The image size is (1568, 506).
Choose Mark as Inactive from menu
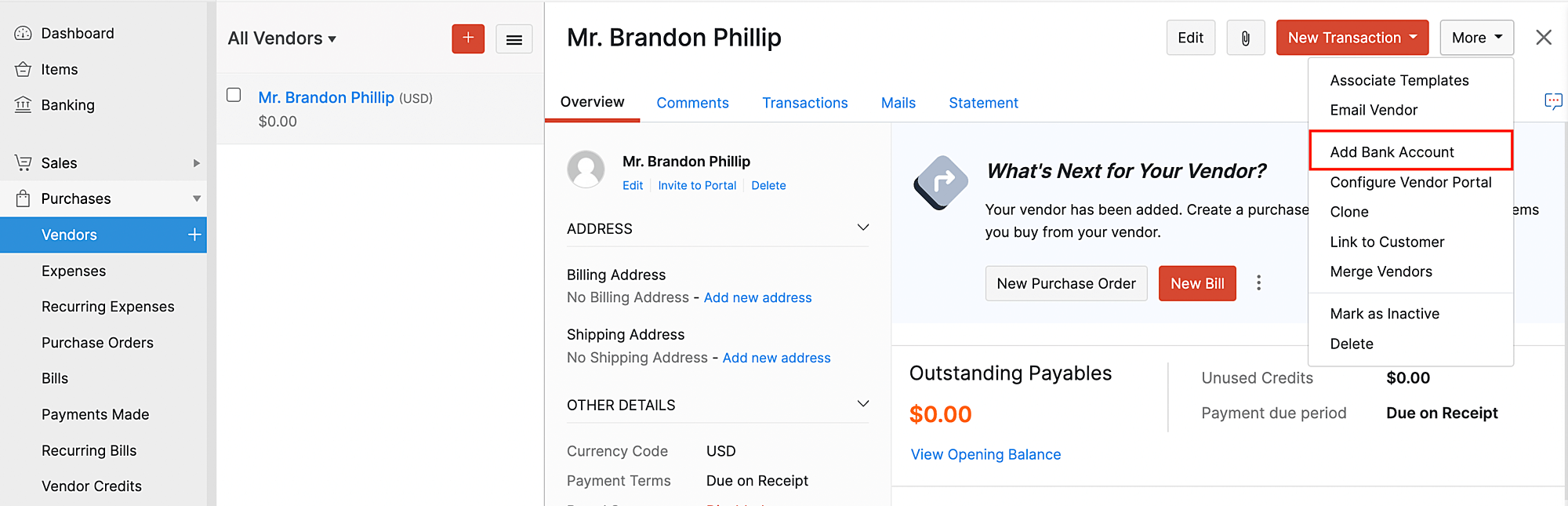tap(1385, 314)
